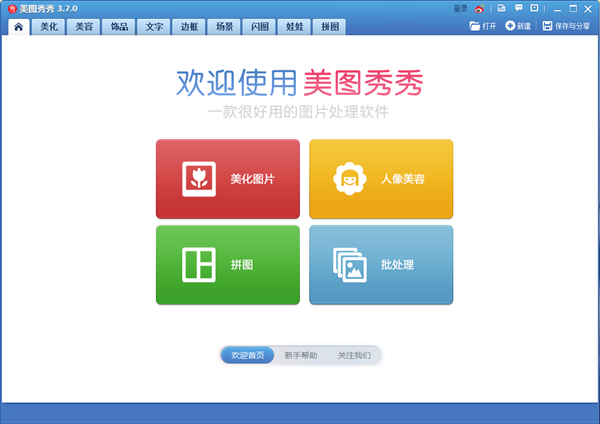Viewport: 600px width, 424px height.
Task: Select the 文字 text tab
Action: click(154, 26)
